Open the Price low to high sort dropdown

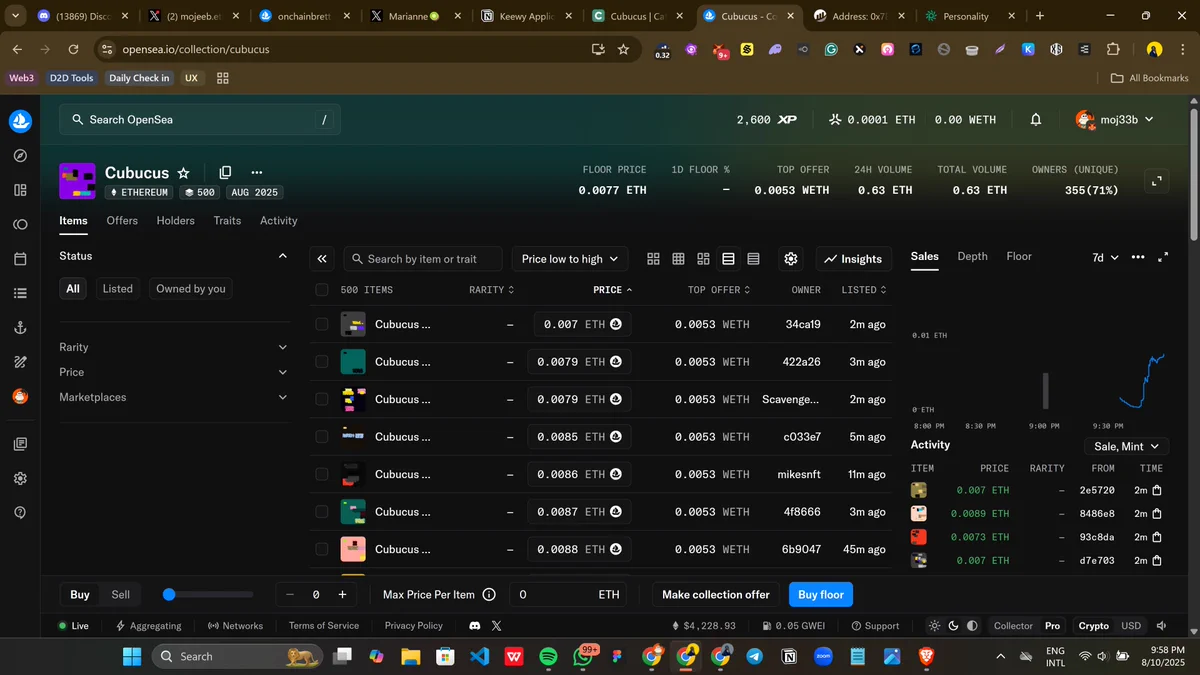(570, 259)
